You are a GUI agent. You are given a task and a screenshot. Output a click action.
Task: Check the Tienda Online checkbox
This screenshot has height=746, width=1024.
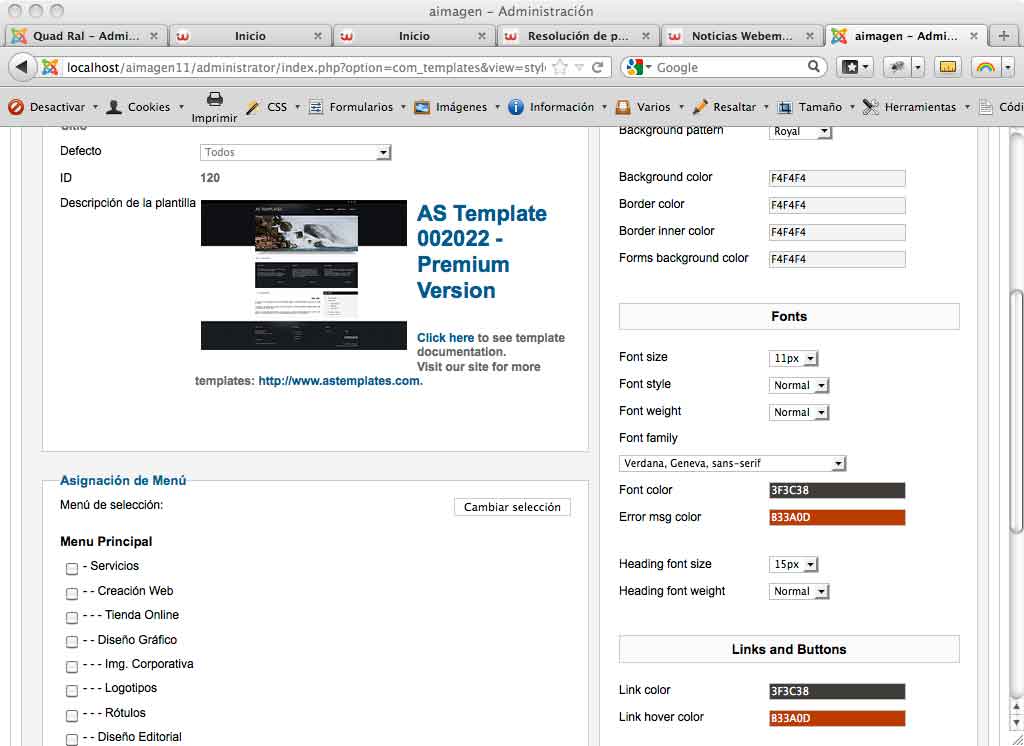point(72,618)
